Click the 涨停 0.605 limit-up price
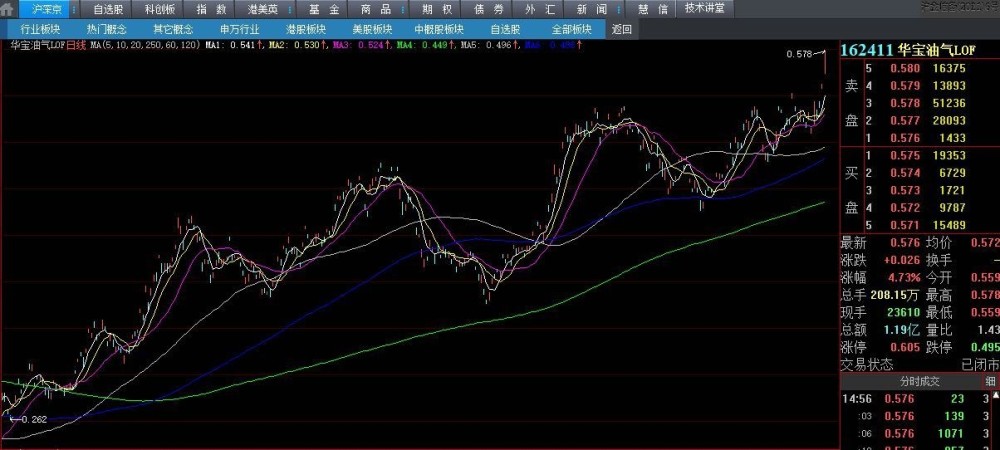This screenshot has height=450, width=1000. 906,347
